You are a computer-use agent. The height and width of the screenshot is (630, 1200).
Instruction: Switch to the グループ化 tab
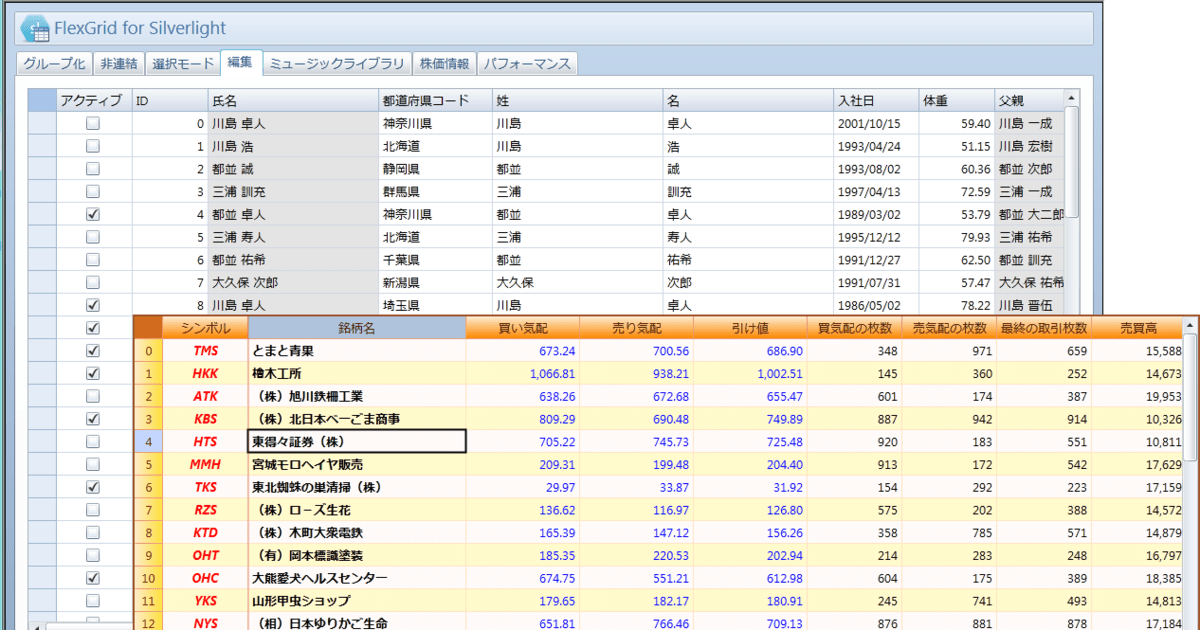[55, 64]
